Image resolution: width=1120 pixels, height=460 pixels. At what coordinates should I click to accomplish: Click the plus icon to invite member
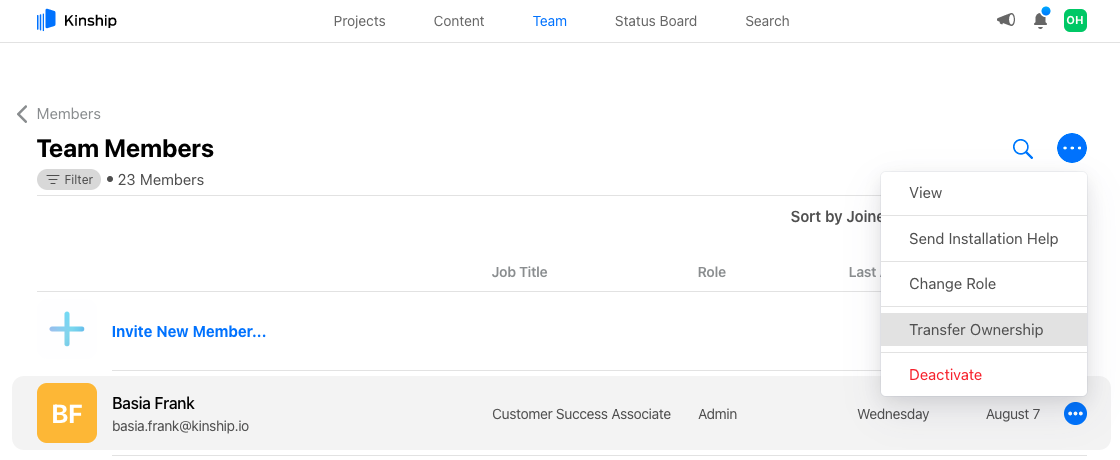point(67,330)
